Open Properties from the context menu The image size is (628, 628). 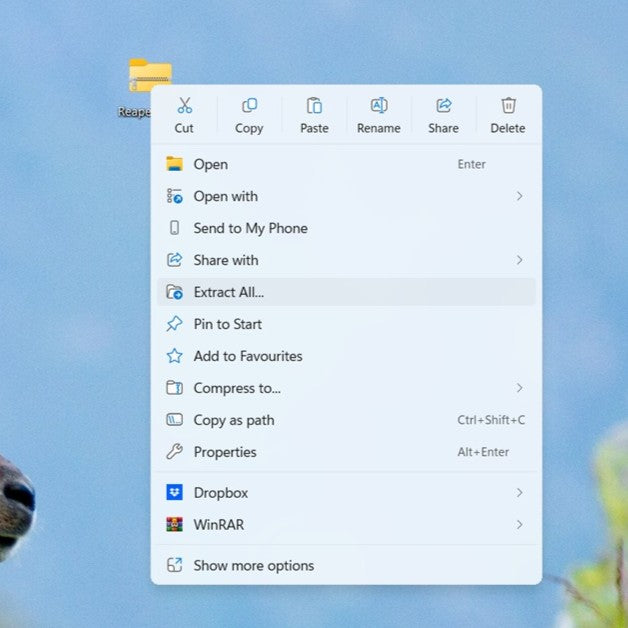click(x=346, y=452)
